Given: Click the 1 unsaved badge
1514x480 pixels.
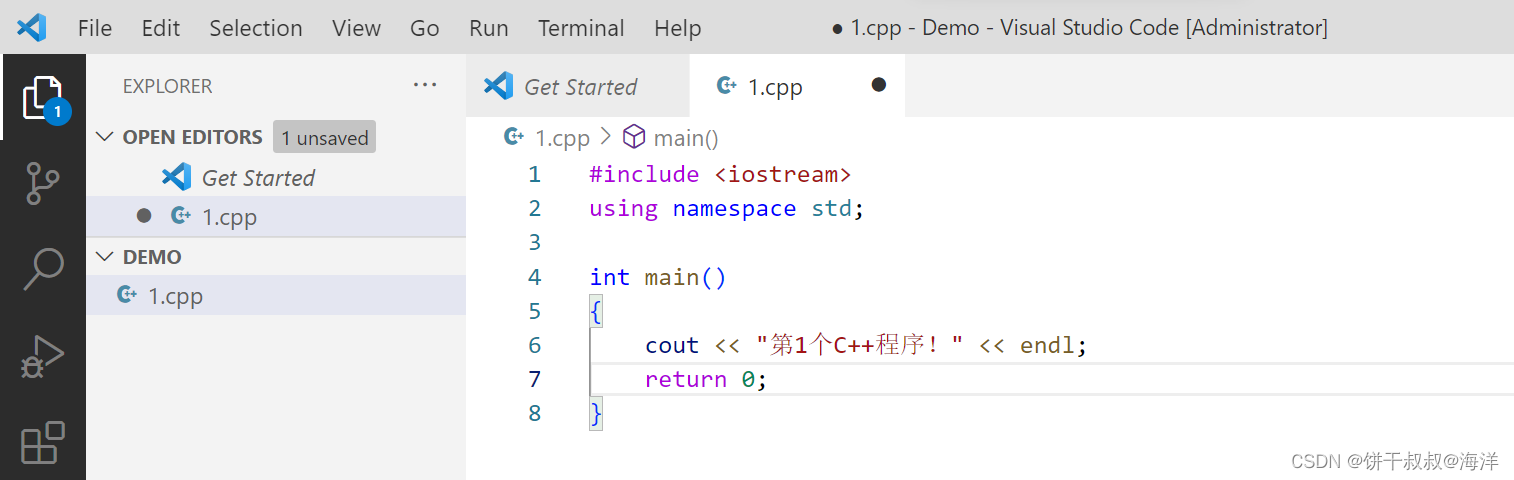Looking at the screenshot, I should 325,138.
